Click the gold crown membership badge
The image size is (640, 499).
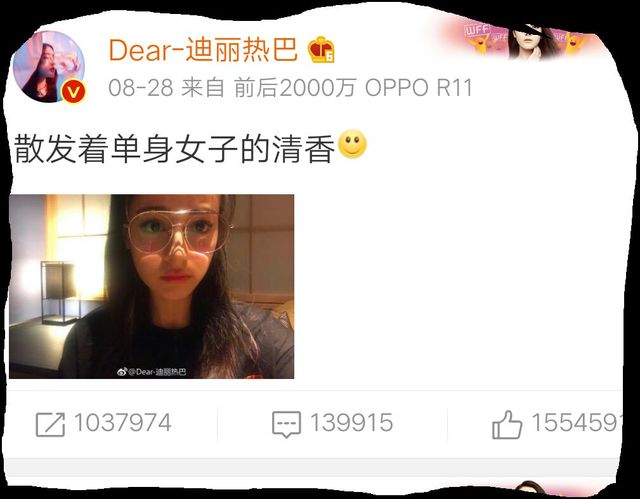(321, 50)
